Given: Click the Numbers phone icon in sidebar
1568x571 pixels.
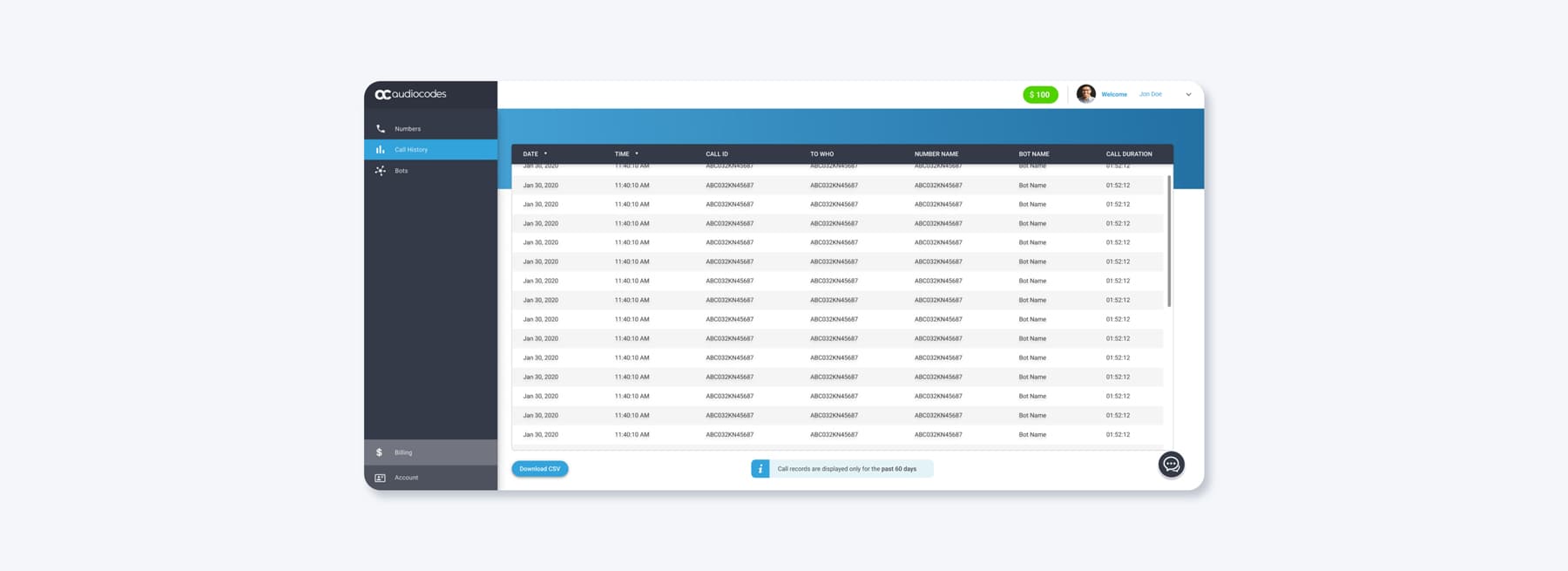Looking at the screenshot, I should 381,129.
